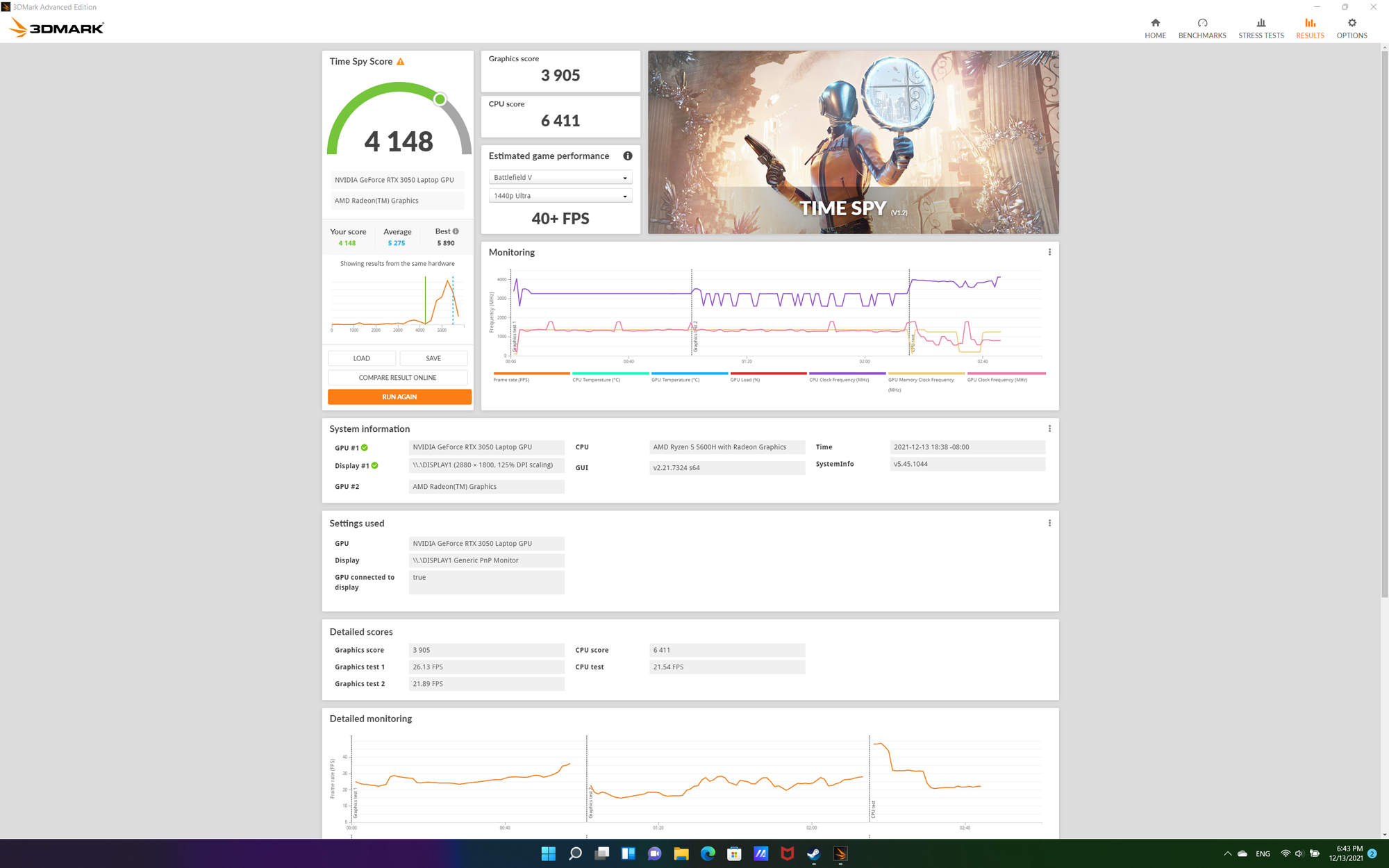Click the scrollbar down arrow
The image size is (1389, 868).
1384,834
